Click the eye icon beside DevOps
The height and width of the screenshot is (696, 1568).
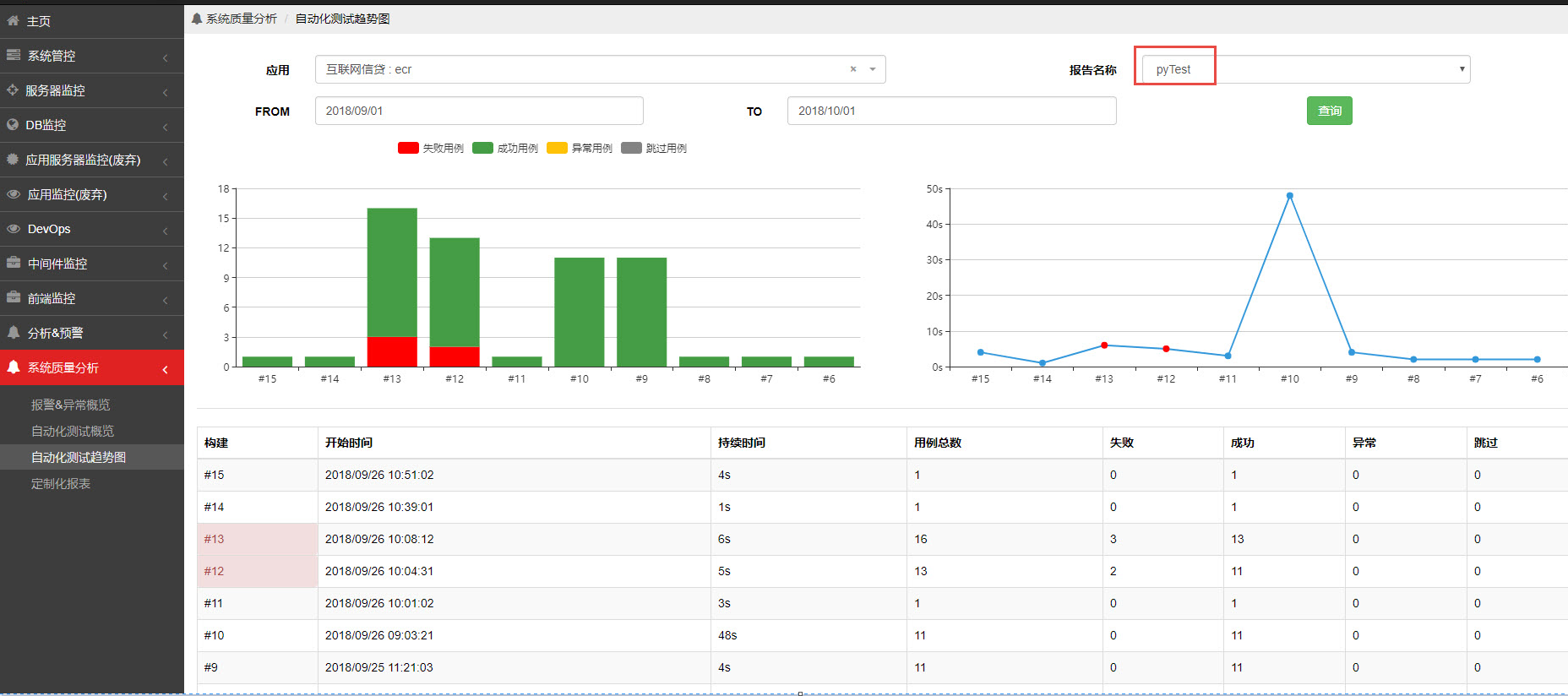pyautogui.click(x=14, y=228)
